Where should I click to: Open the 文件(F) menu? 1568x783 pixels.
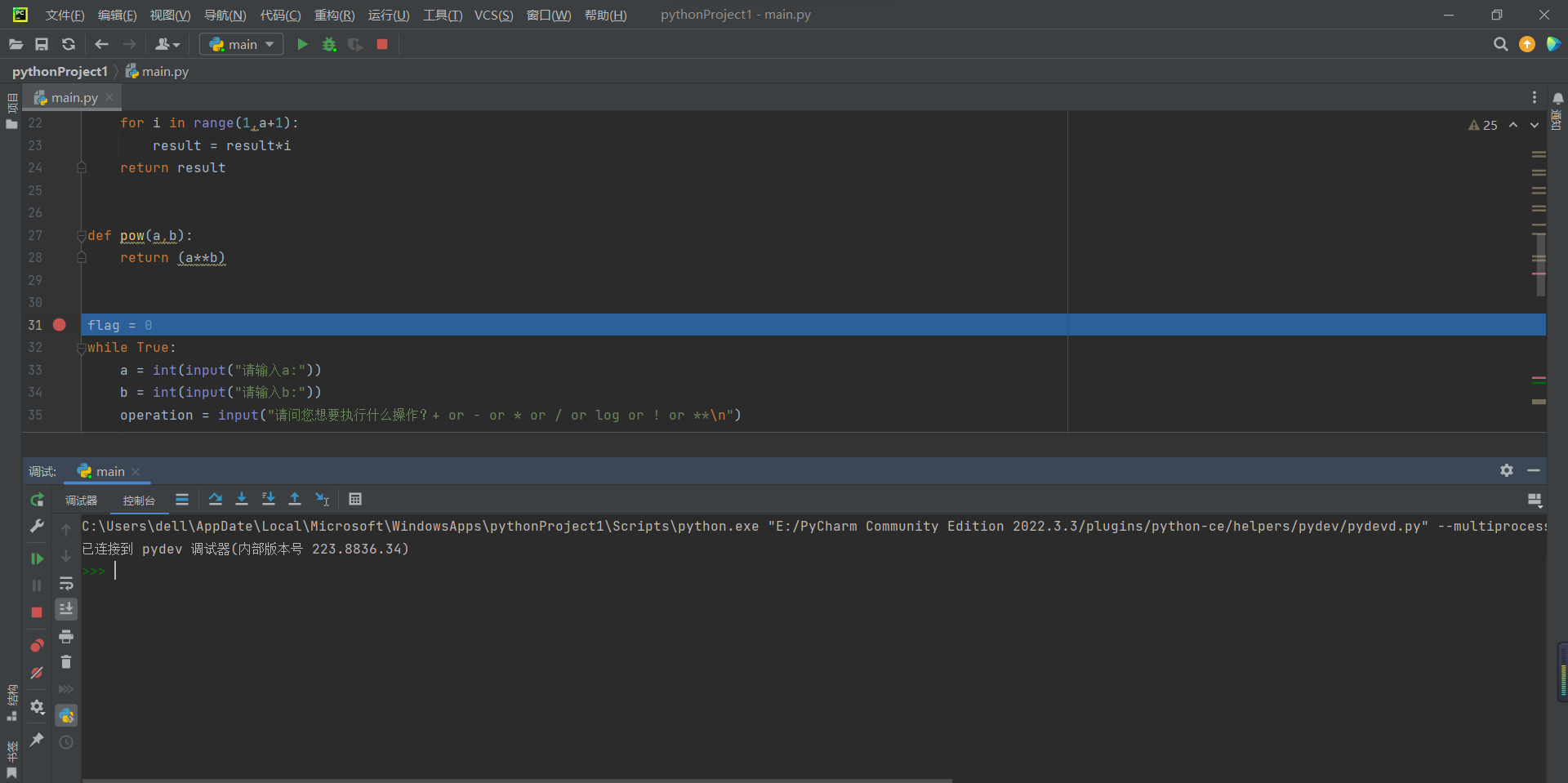[x=65, y=15]
